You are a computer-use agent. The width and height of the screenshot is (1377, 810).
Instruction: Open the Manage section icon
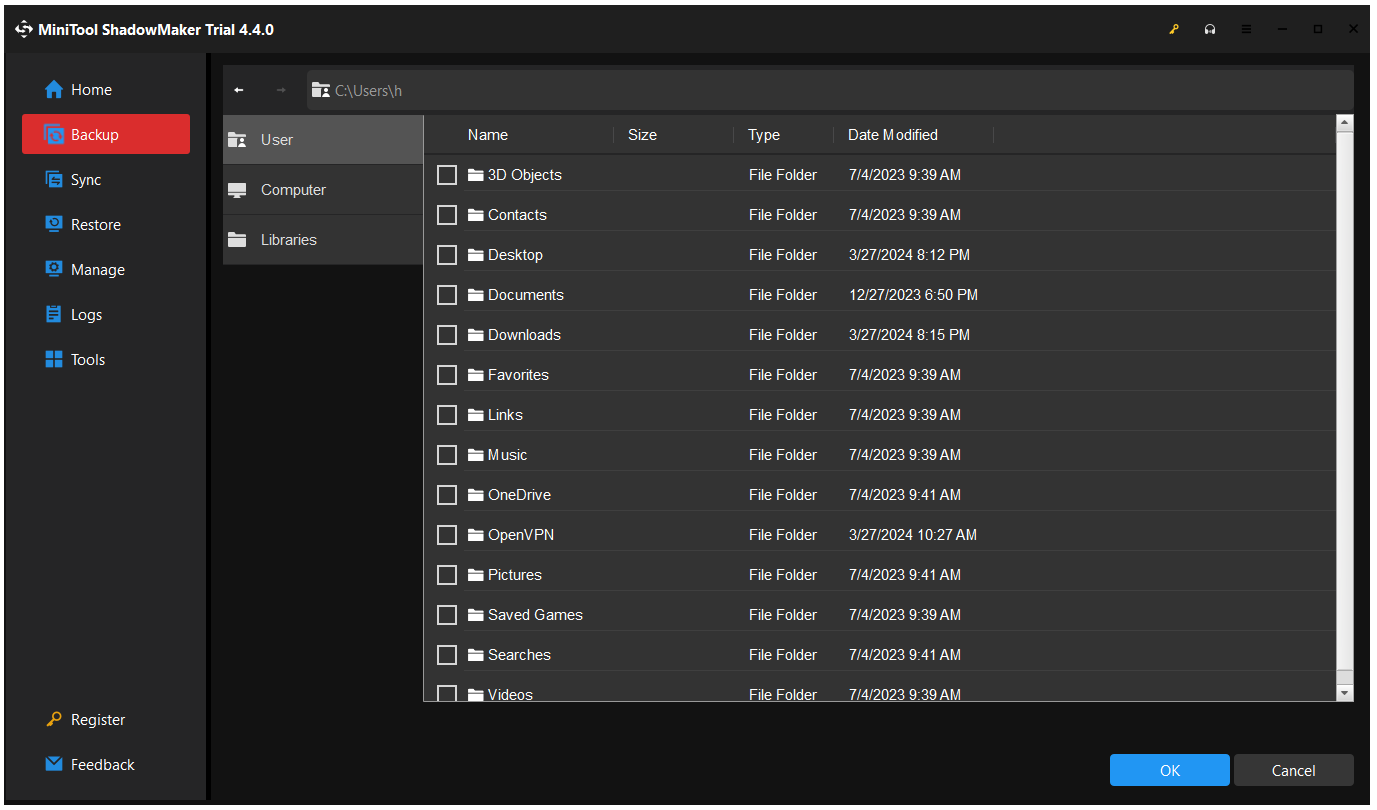pyautogui.click(x=54, y=270)
